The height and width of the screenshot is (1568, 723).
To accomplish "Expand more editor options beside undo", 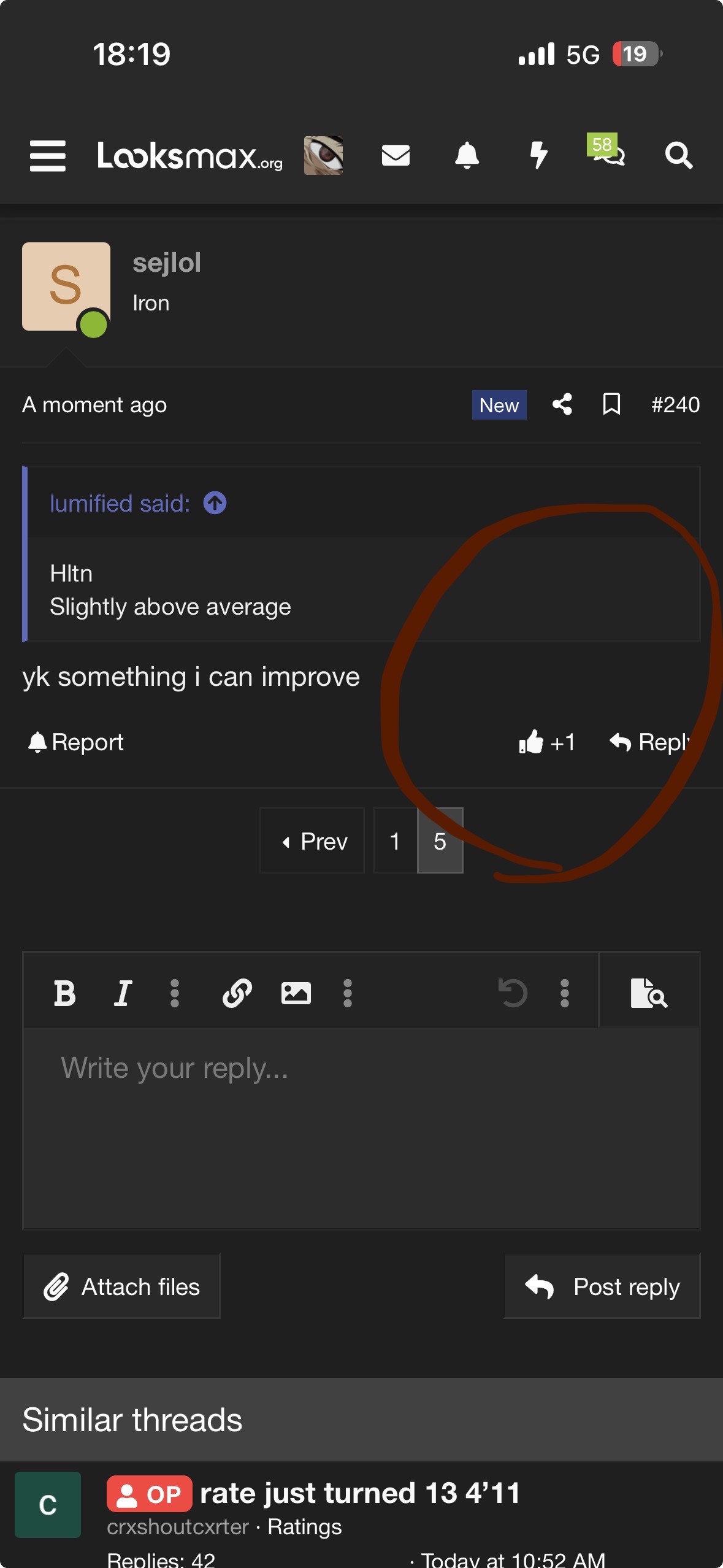I will pyautogui.click(x=565, y=993).
